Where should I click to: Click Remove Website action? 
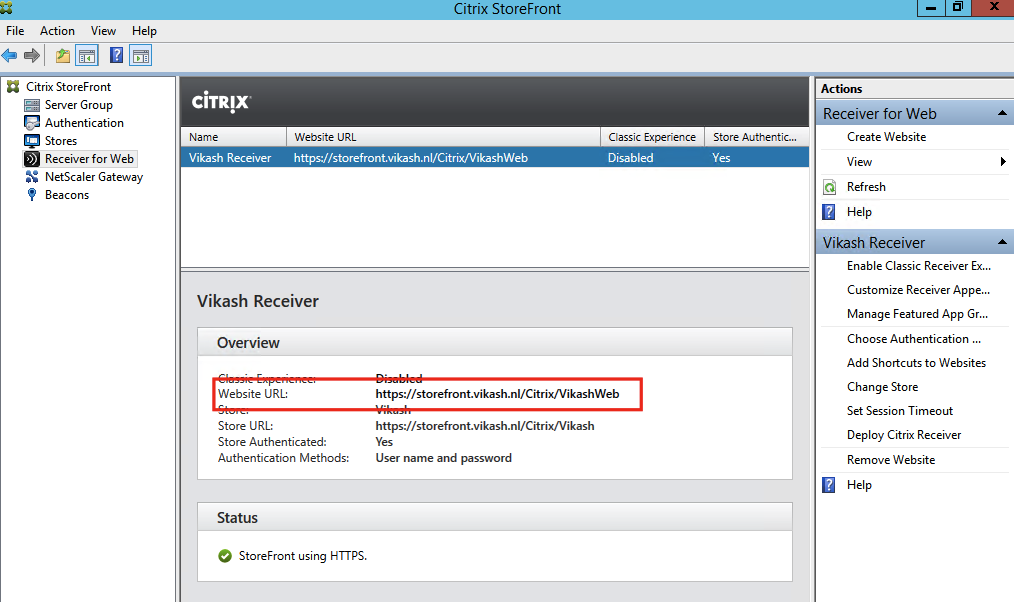pos(890,460)
